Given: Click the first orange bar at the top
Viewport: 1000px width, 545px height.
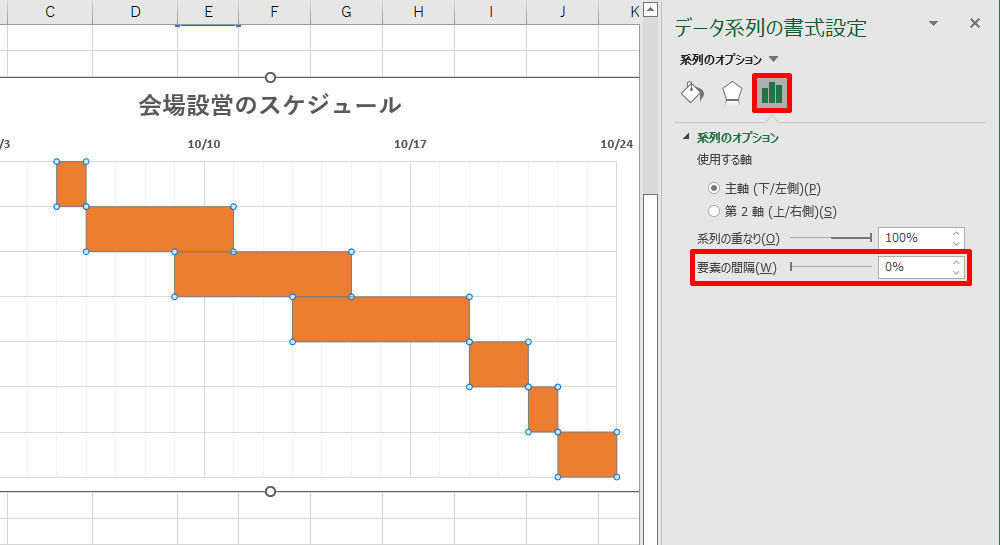Looking at the screenshot, I should tap(71, 184).
